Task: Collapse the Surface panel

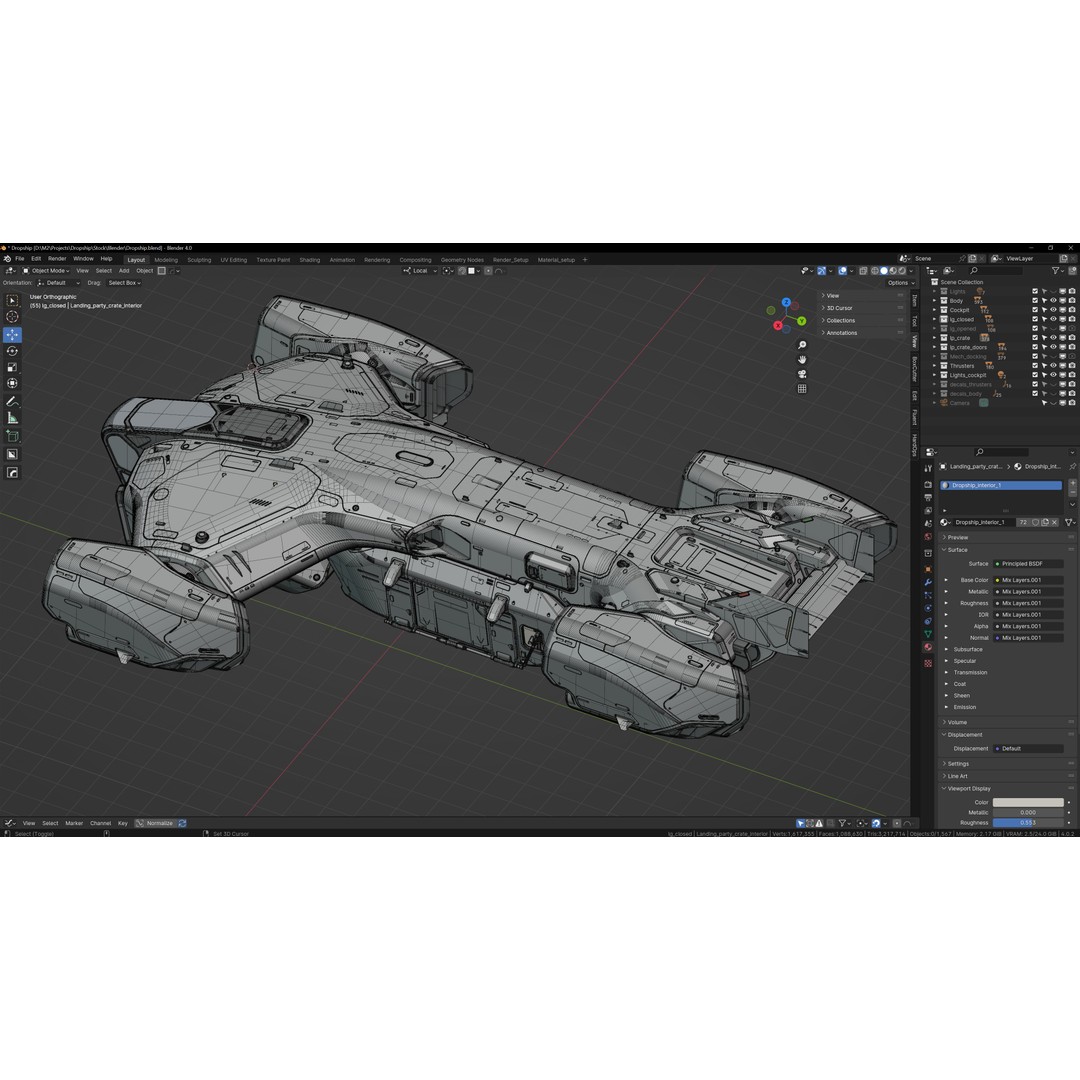Action: tap(957, 550)
